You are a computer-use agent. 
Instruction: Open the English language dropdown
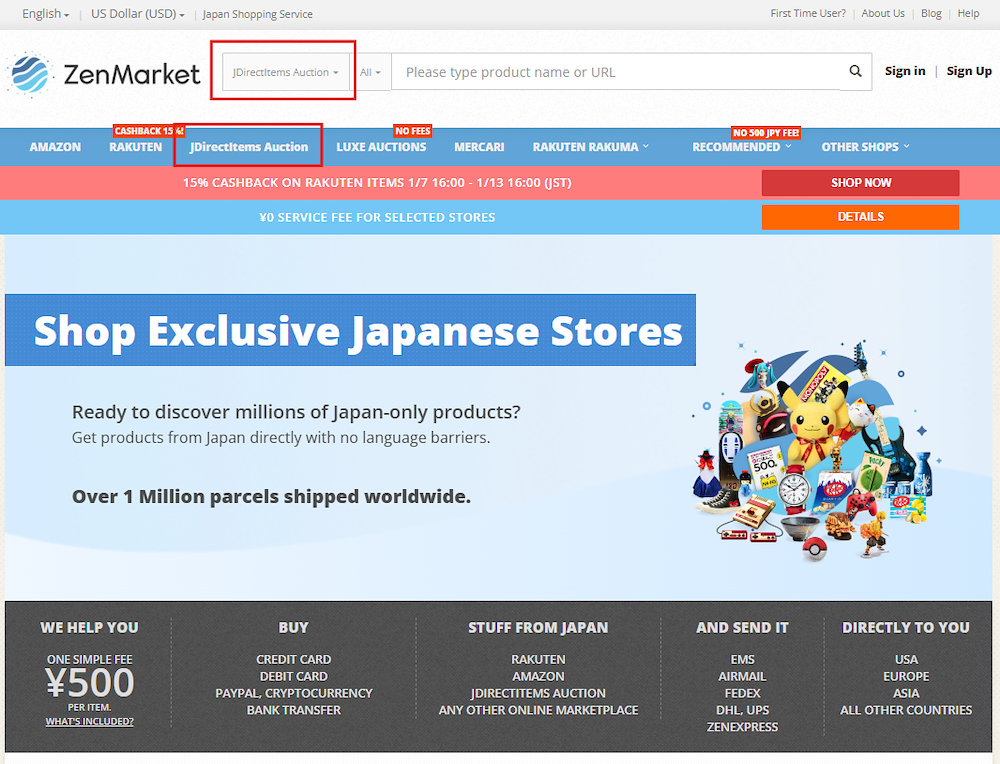pos(45,14)
